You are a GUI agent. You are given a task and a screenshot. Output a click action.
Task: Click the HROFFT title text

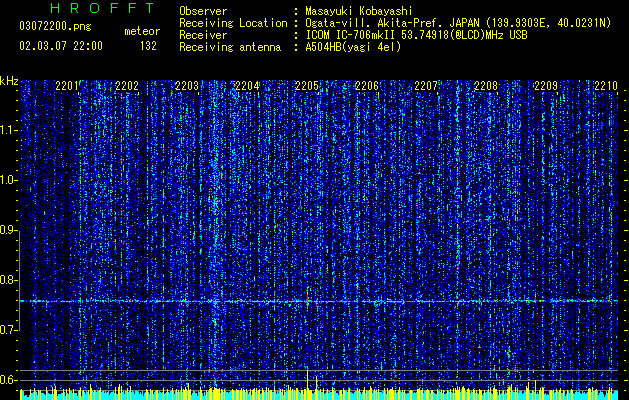coord(103,8)
